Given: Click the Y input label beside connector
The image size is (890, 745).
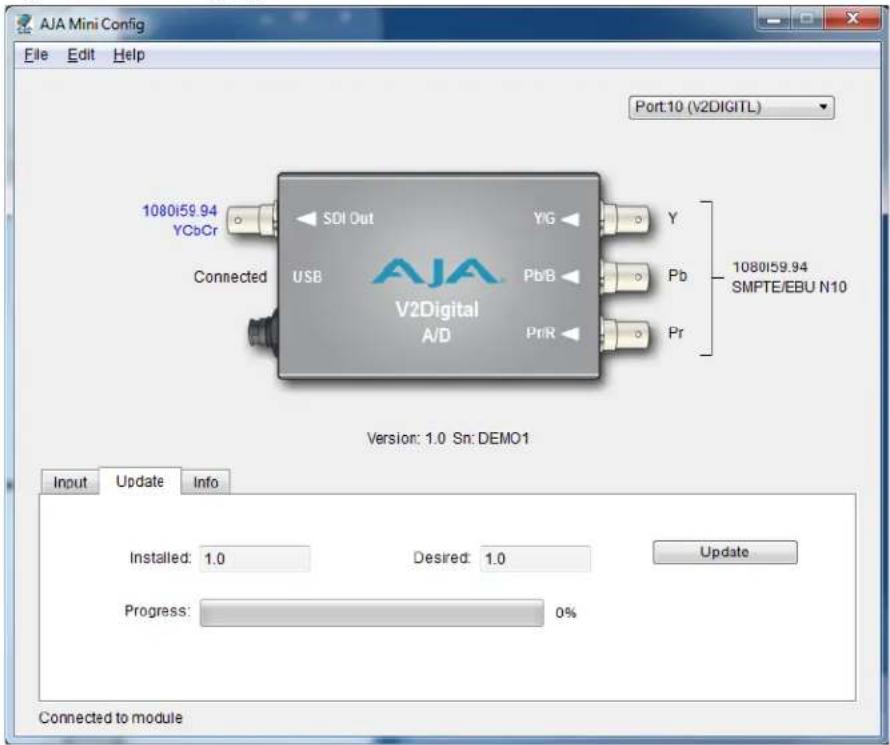Looking at the screenshot, I should (x=673, y=218).
